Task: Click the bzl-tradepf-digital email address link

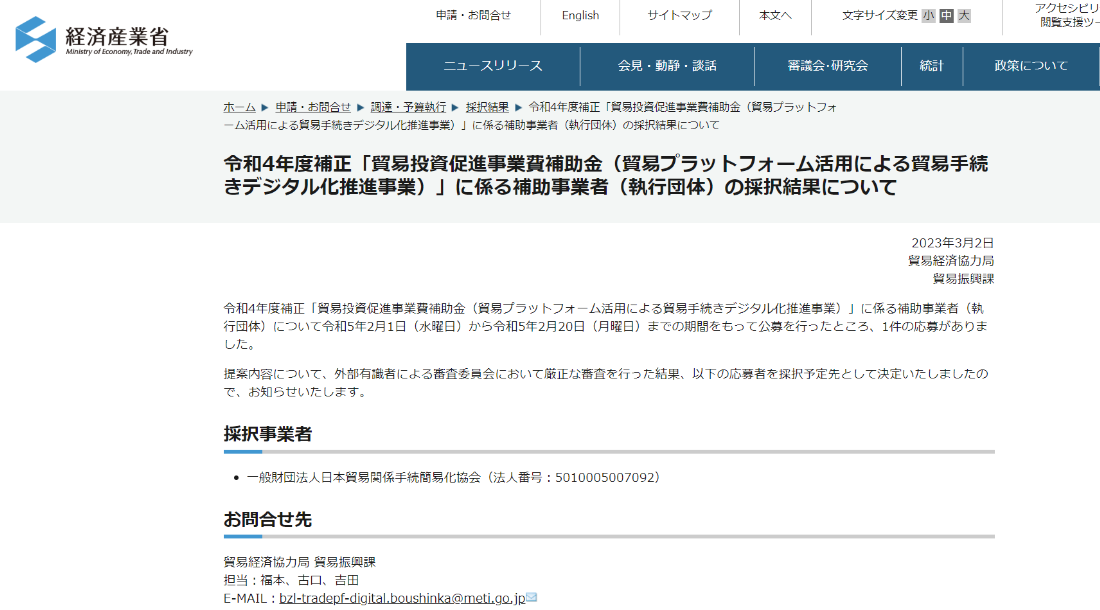Action: [402, 598]
